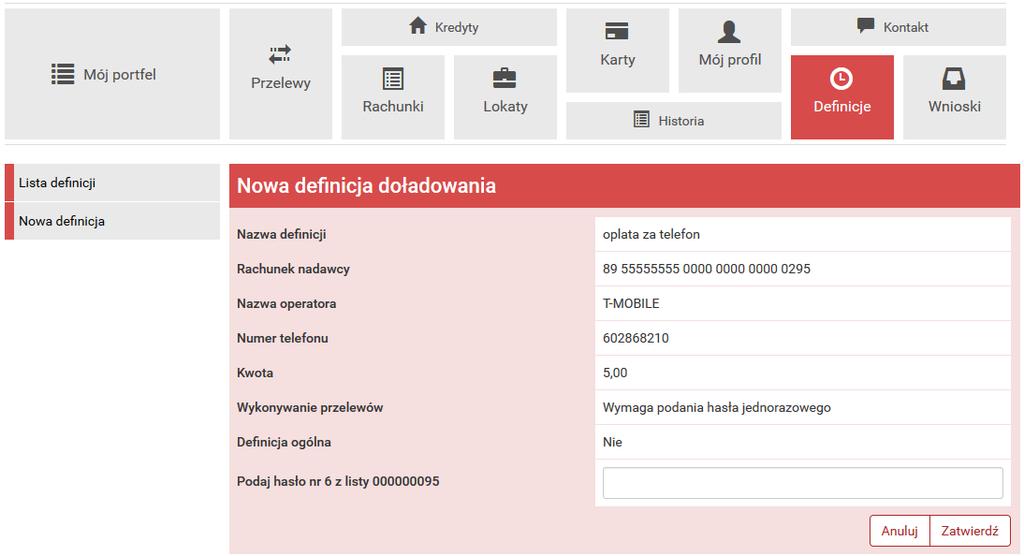Click the 'Rachunek nadawcy' label
Screen dimensions: 1024x556
tap(293, 269)
